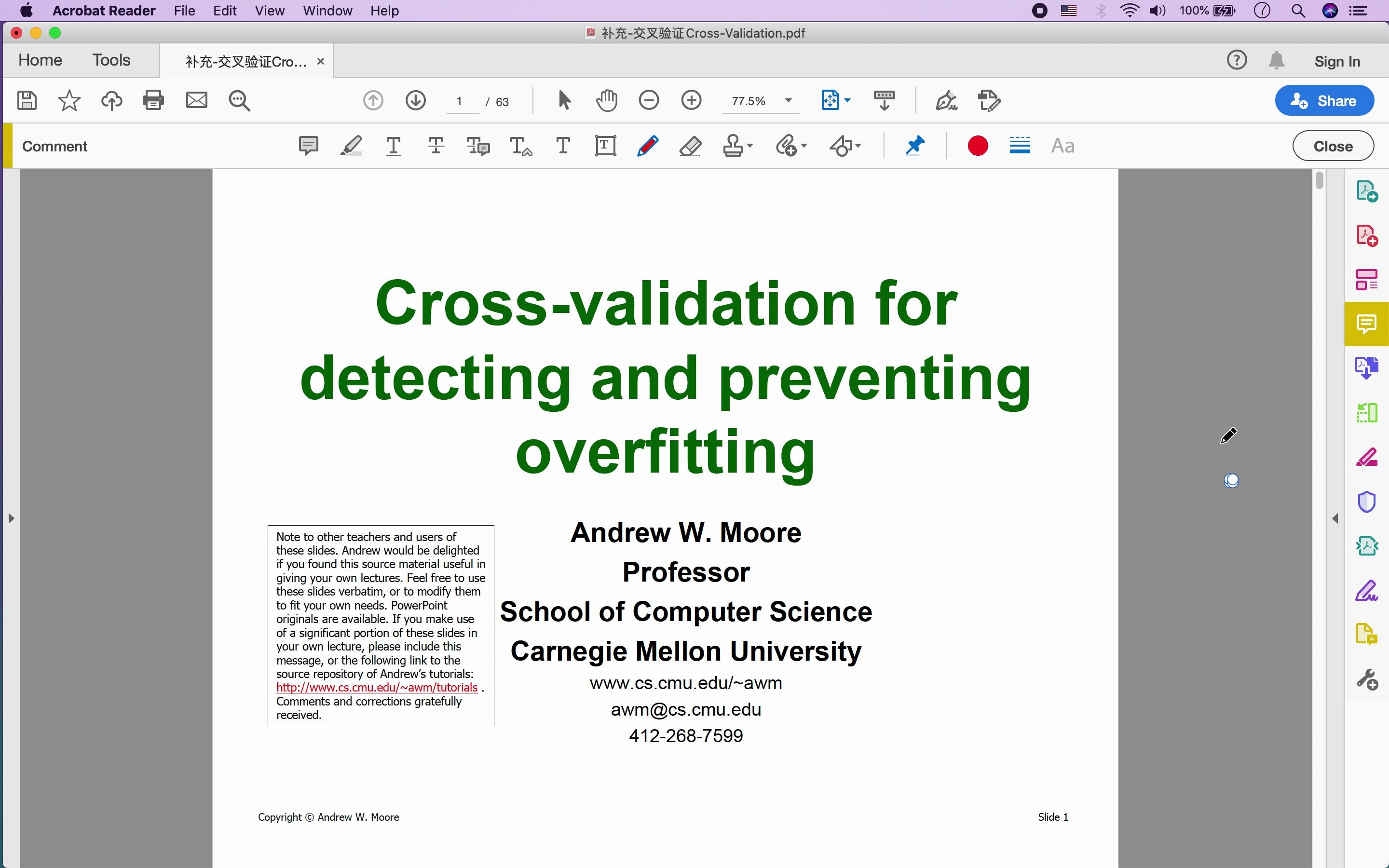Click the Tools tab
The height and width of the screenshot is (868, 1389).
point(112,61)
